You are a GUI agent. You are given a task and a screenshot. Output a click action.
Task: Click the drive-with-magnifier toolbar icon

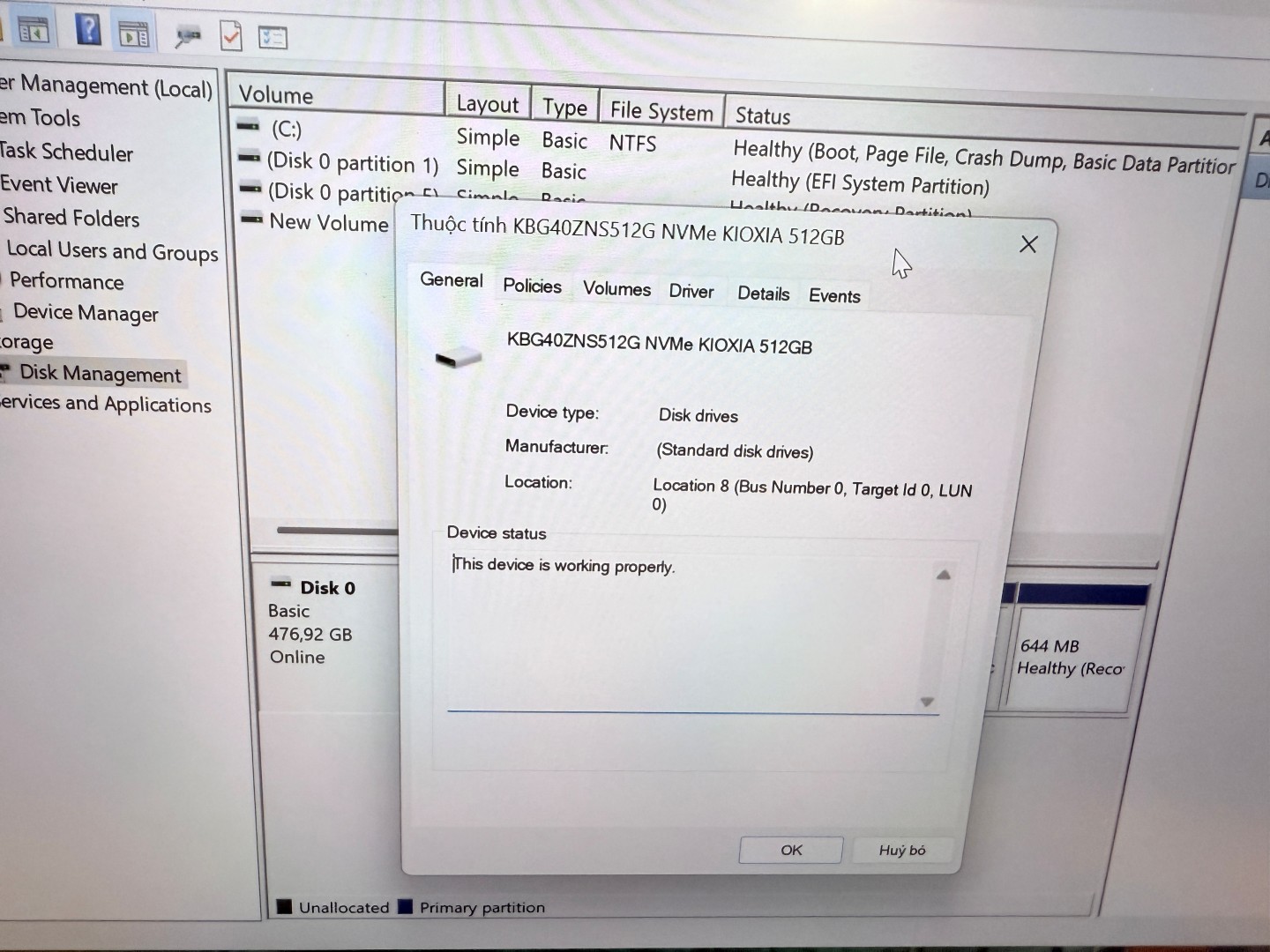point(187,37)
